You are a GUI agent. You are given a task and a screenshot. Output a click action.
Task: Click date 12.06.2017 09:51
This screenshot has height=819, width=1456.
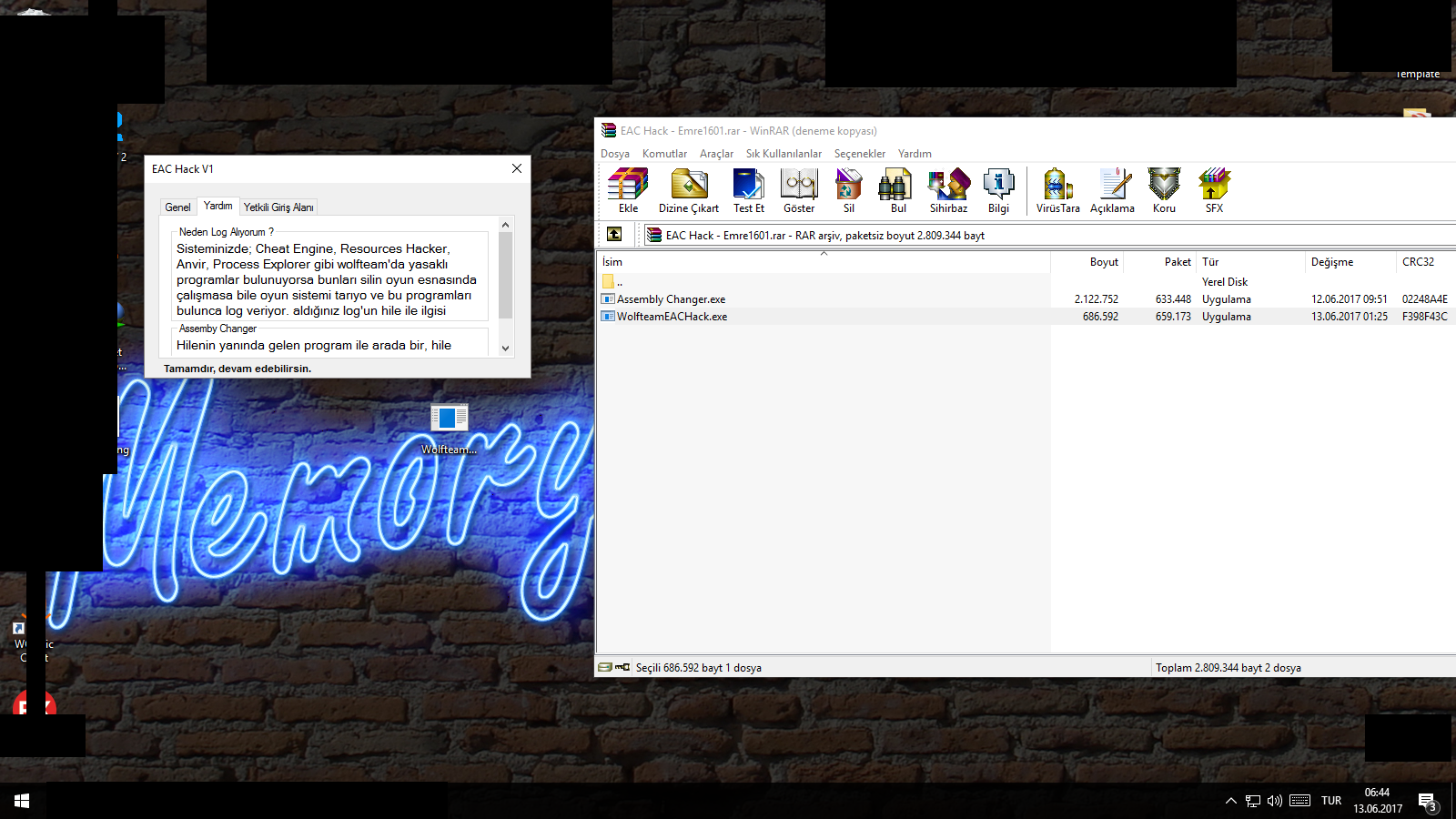1350,299
